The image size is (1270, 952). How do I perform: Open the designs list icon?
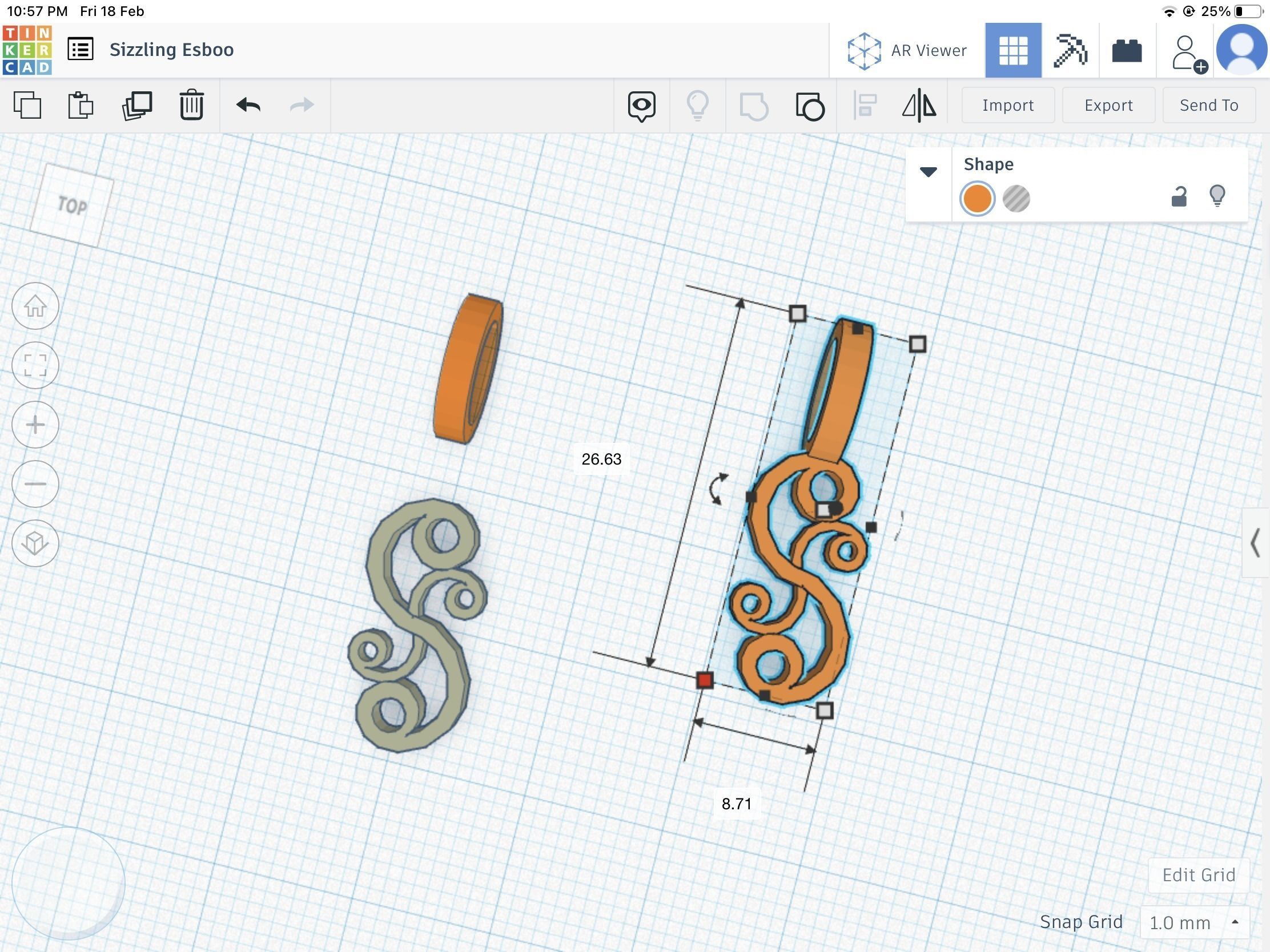[x=81, y=49]
